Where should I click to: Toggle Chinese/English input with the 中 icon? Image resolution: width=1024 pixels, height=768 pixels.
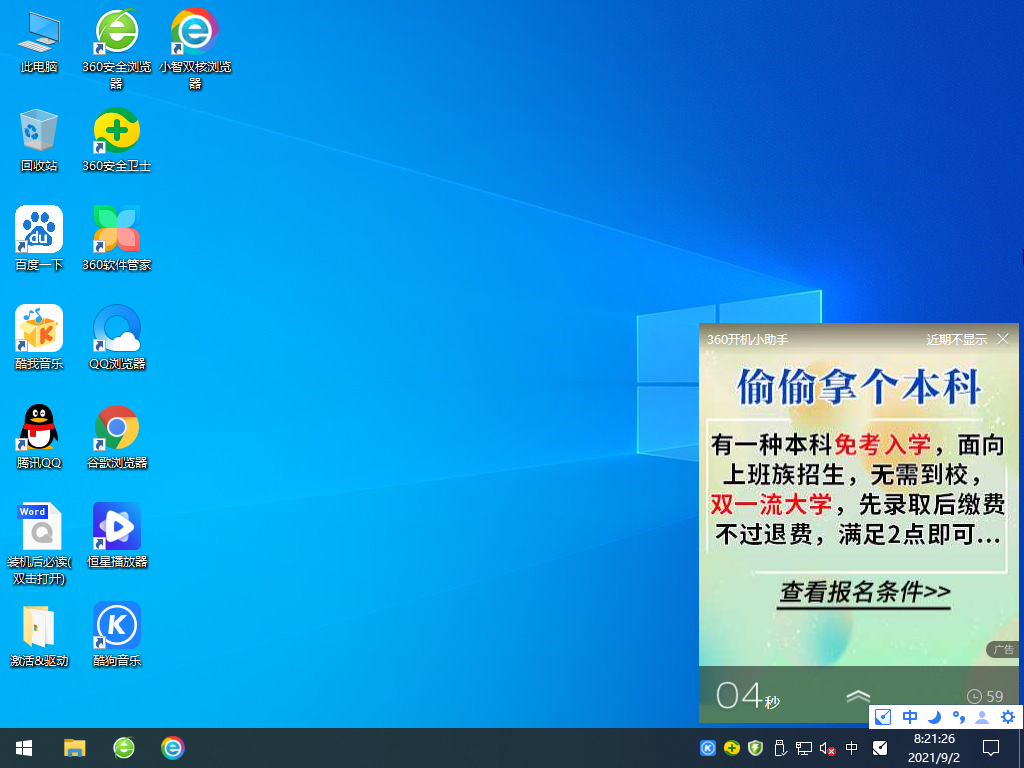909,717
